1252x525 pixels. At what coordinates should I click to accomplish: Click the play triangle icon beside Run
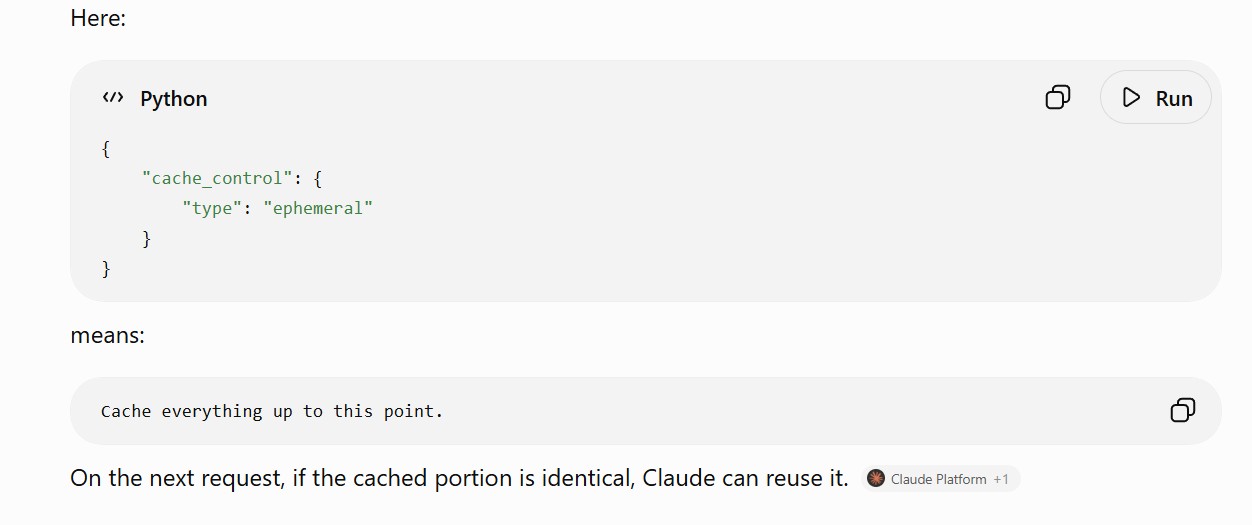(1131, 98)
